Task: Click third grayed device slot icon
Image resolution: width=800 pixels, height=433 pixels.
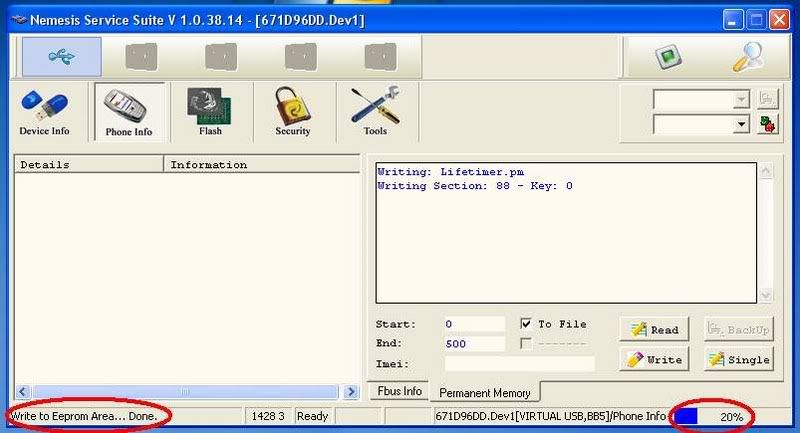Action: coord(221,57)
